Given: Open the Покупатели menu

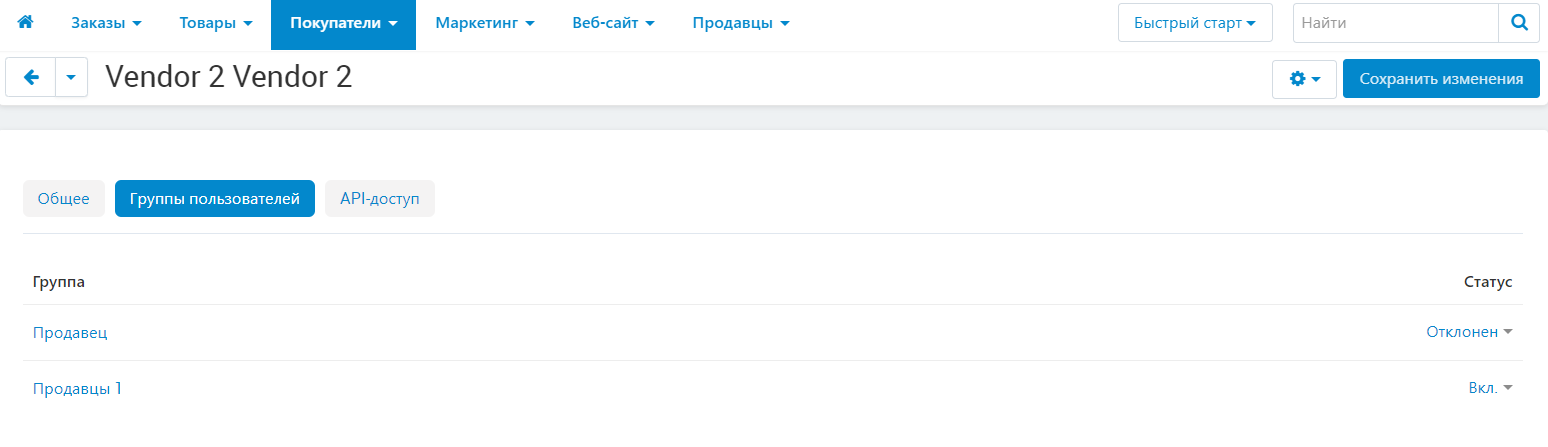Looking at the screenshot, I should coord(343,23).
